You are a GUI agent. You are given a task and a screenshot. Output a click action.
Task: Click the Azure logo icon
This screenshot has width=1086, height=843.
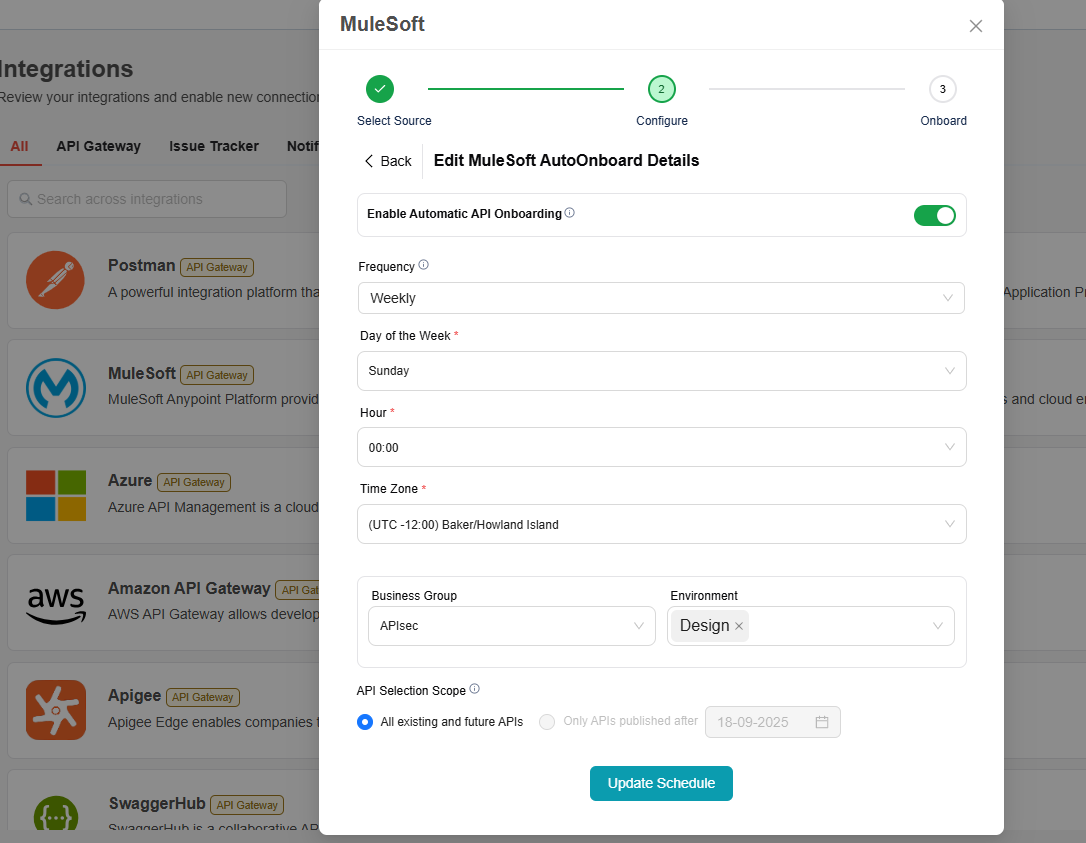coord(56,496)
